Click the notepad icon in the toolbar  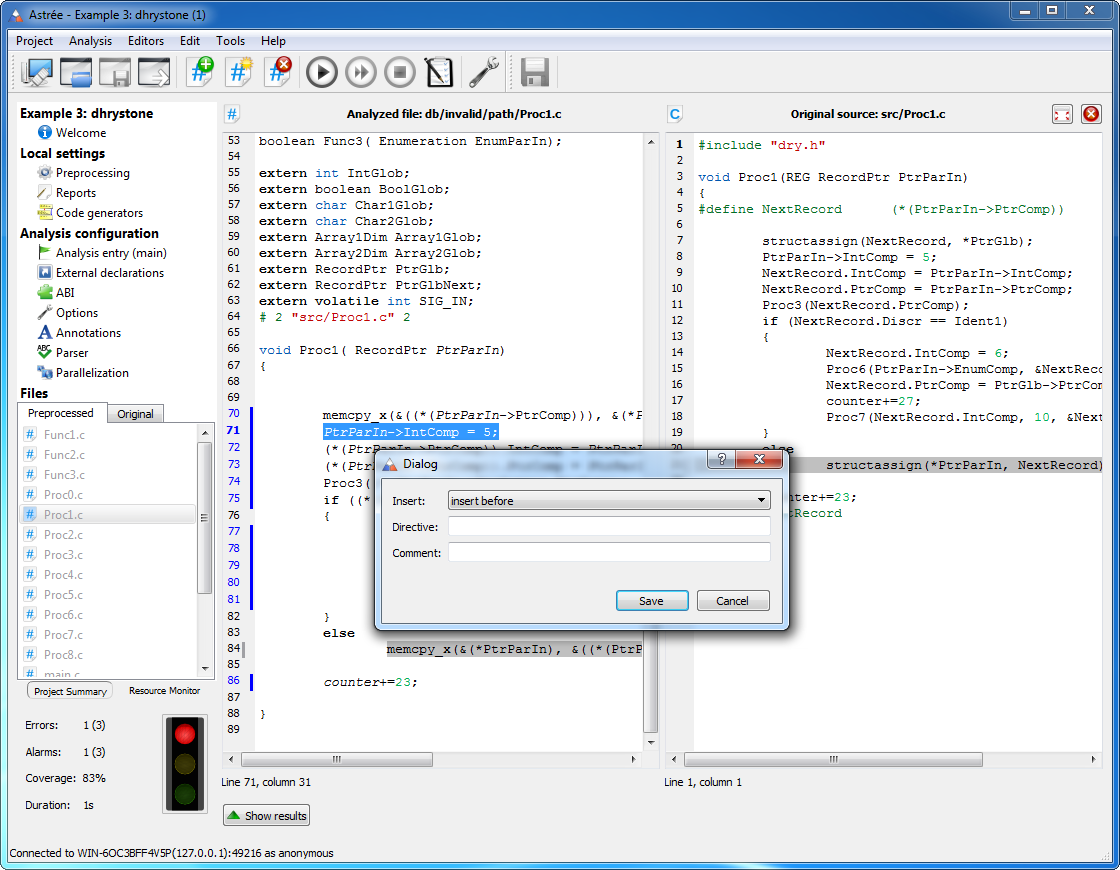439,72
